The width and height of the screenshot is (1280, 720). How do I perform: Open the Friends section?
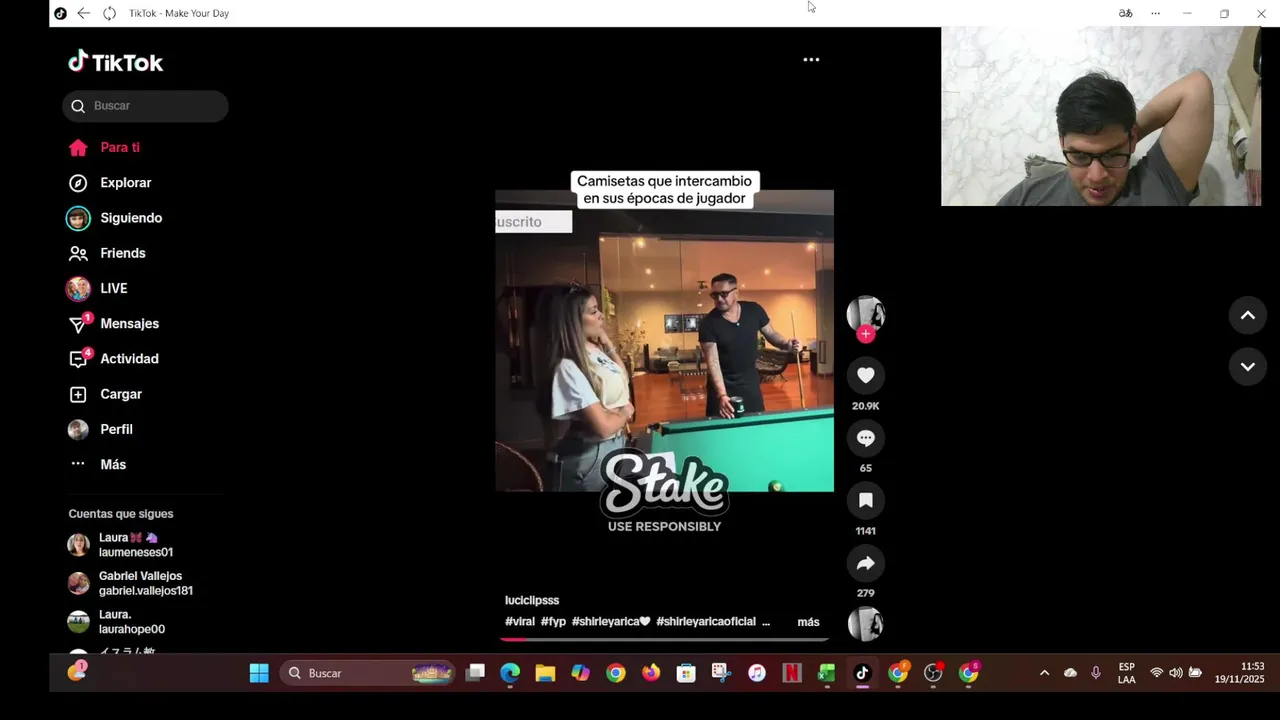point(107,253)
